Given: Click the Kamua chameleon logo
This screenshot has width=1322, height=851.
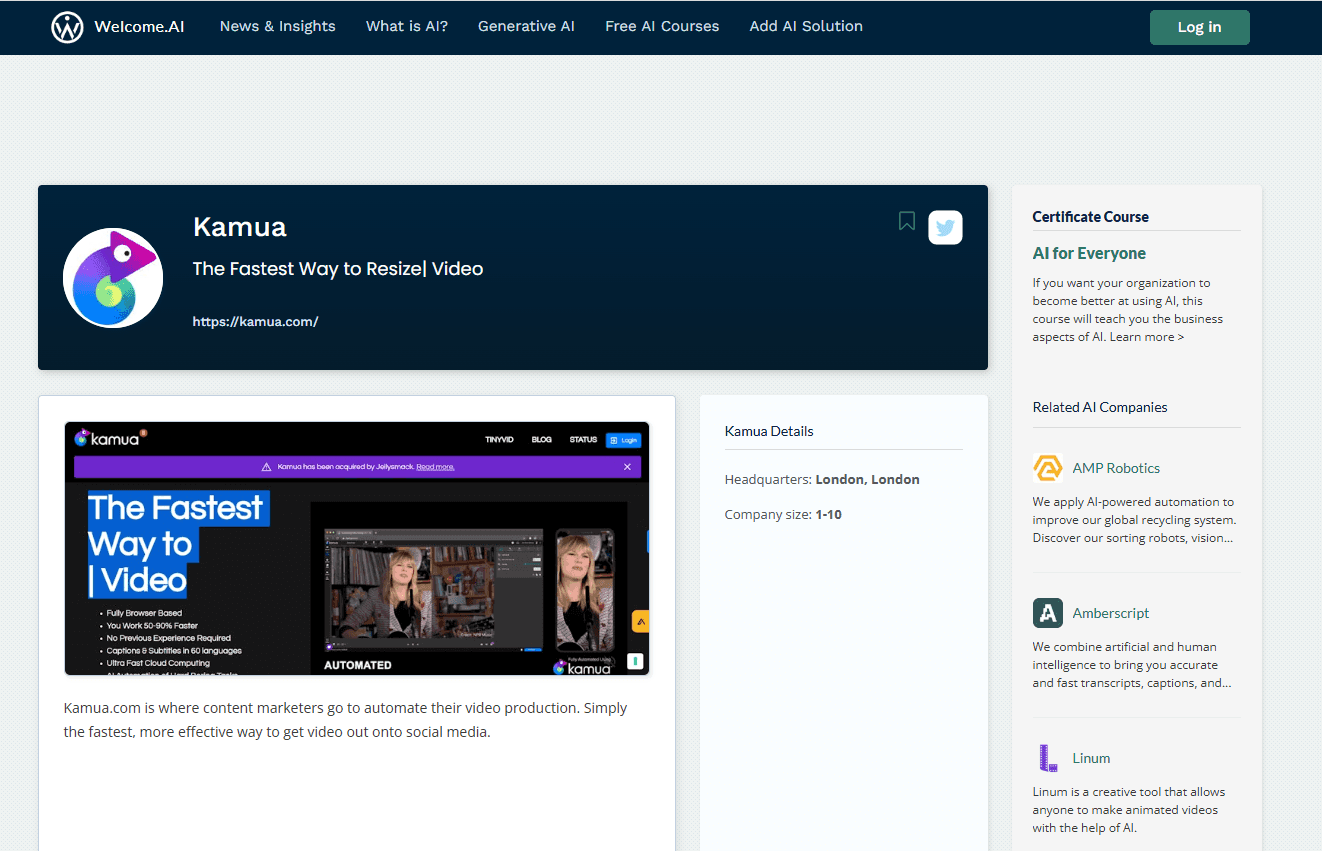Looking at the screenshot, I should pyautogui.click(x=113, y=277).
